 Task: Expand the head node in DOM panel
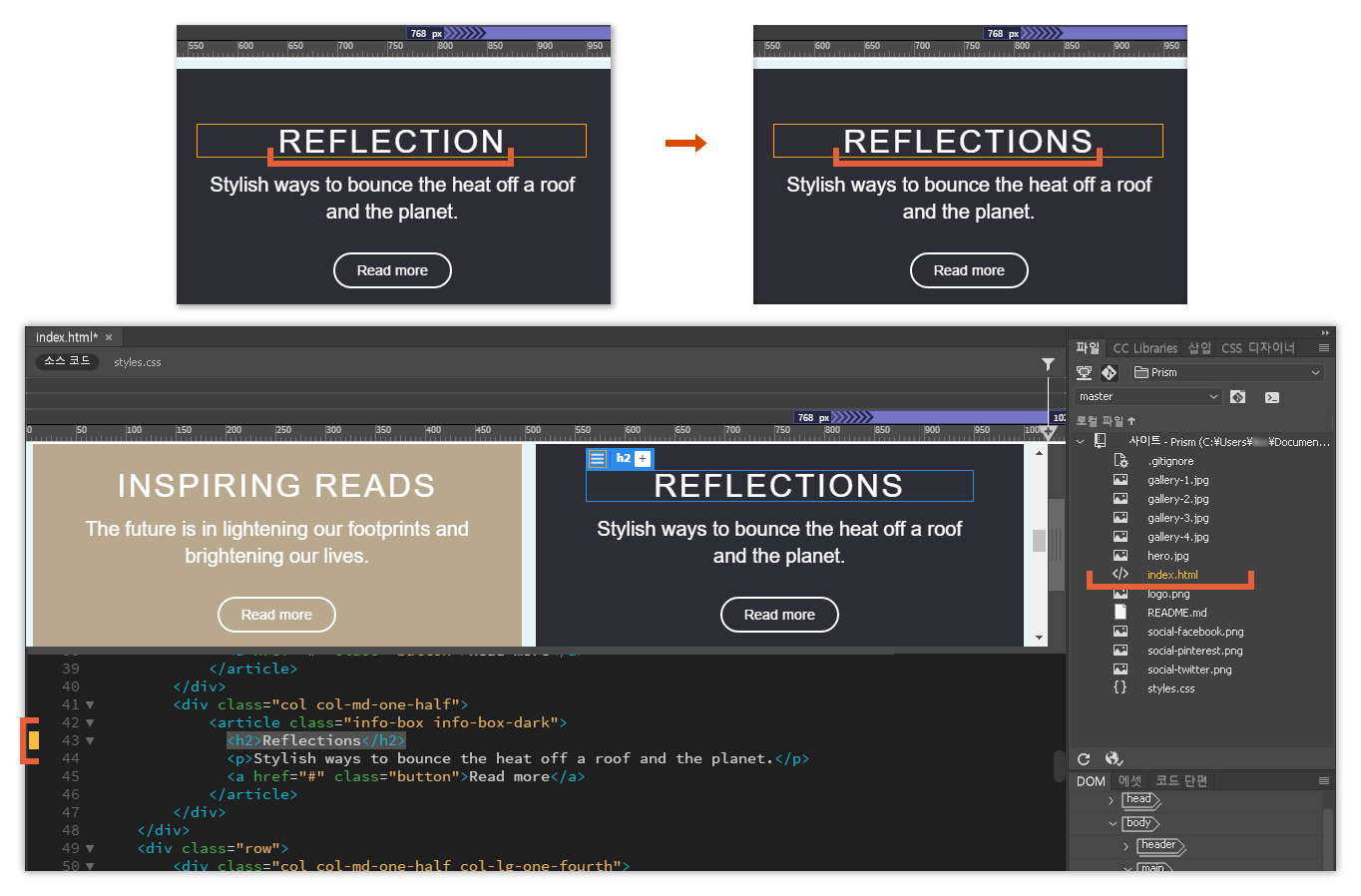pos(1112,800)
